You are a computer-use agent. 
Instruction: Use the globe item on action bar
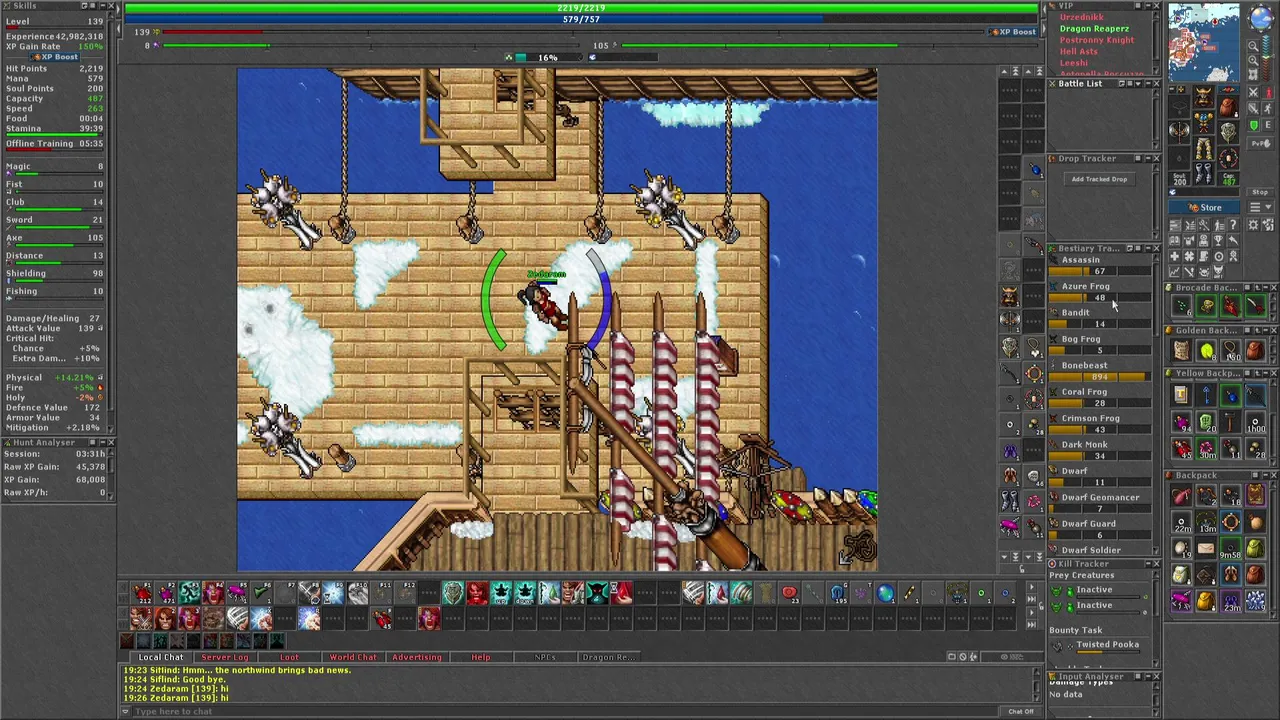point(886,592)
